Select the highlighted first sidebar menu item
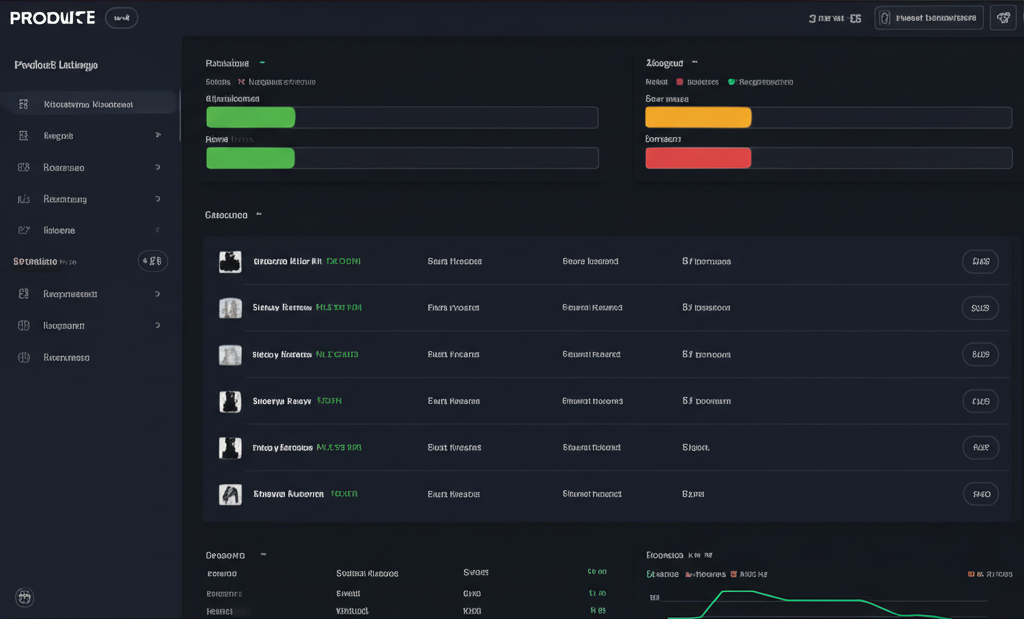 89,104
